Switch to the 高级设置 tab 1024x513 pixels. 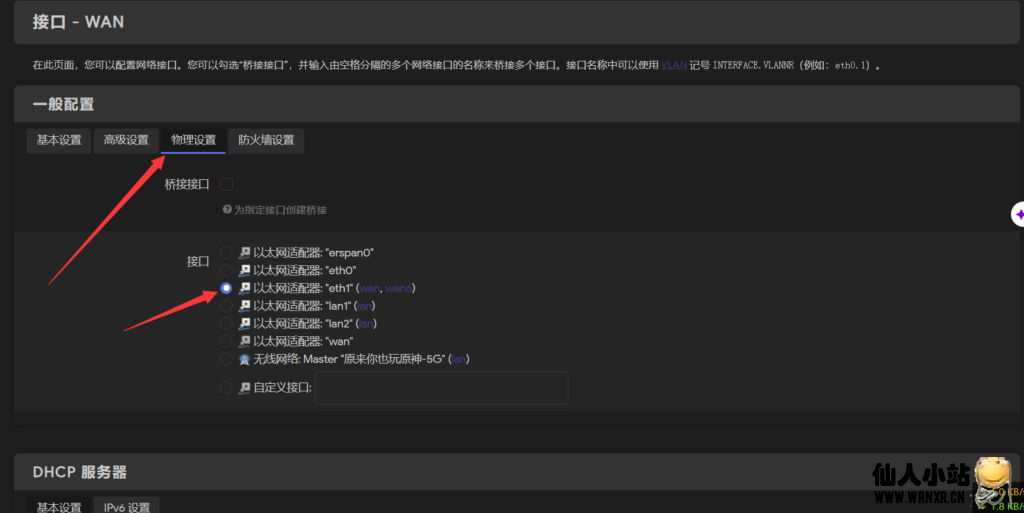(126, 140)
